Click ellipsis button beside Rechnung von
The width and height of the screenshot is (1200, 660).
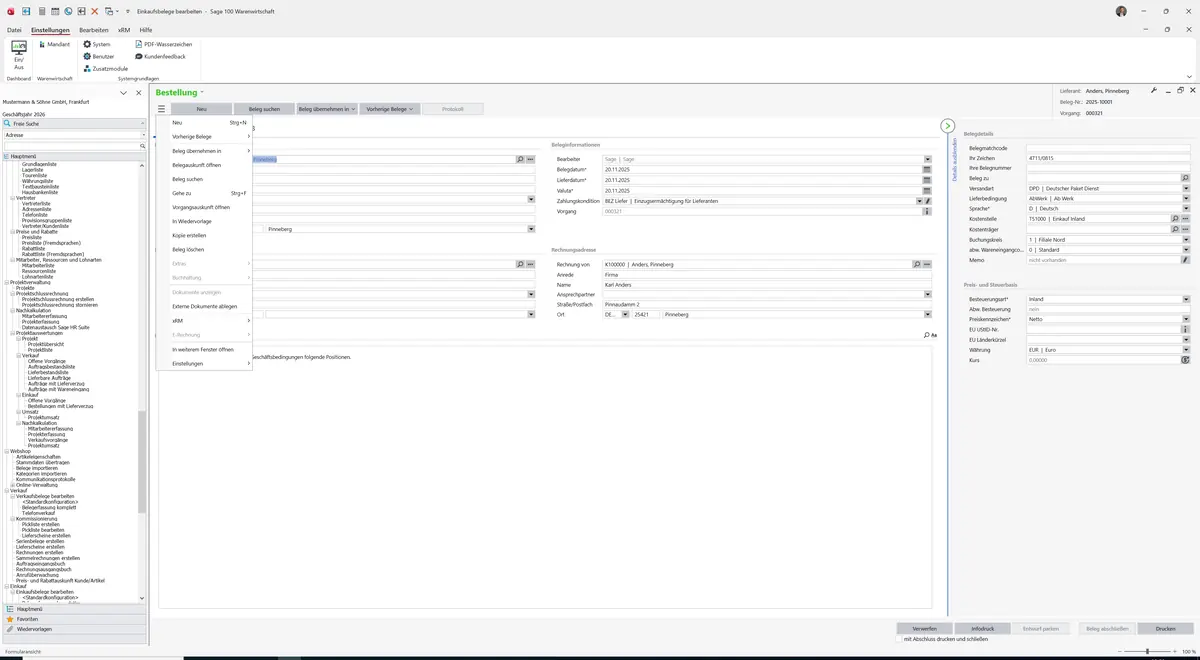(x=927, y=264)
